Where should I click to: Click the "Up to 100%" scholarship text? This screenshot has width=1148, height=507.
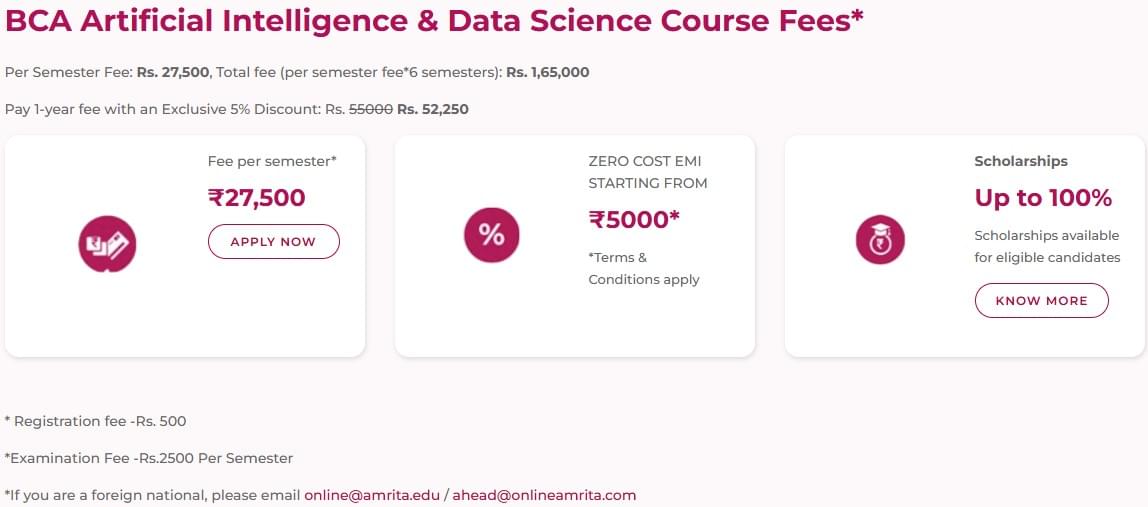tap(1043, 198)
